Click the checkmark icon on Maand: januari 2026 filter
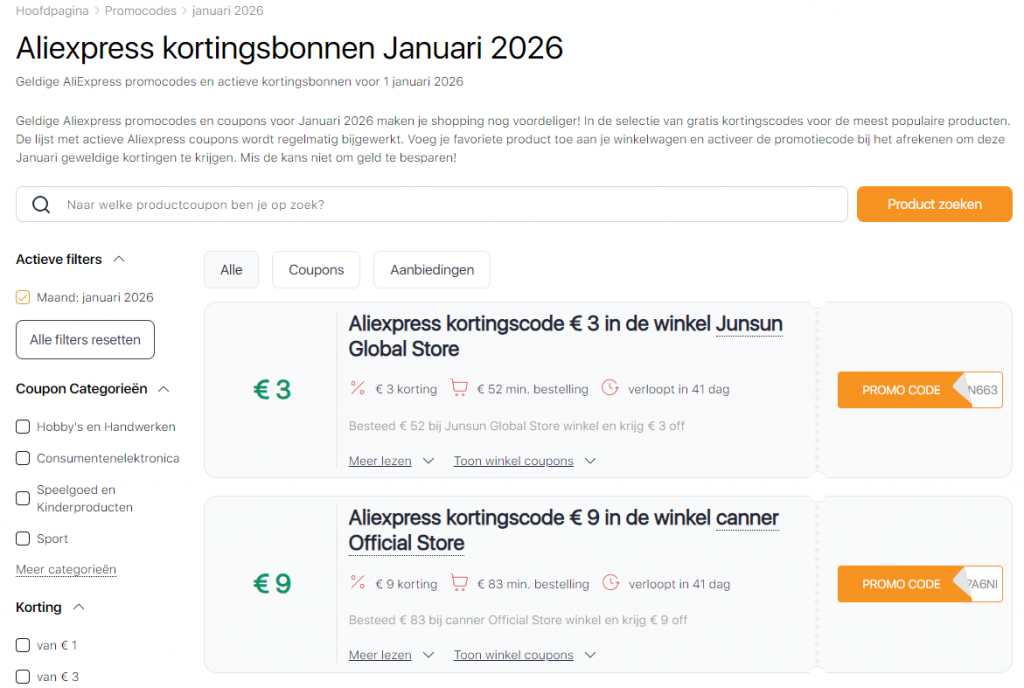 [21, 297]
